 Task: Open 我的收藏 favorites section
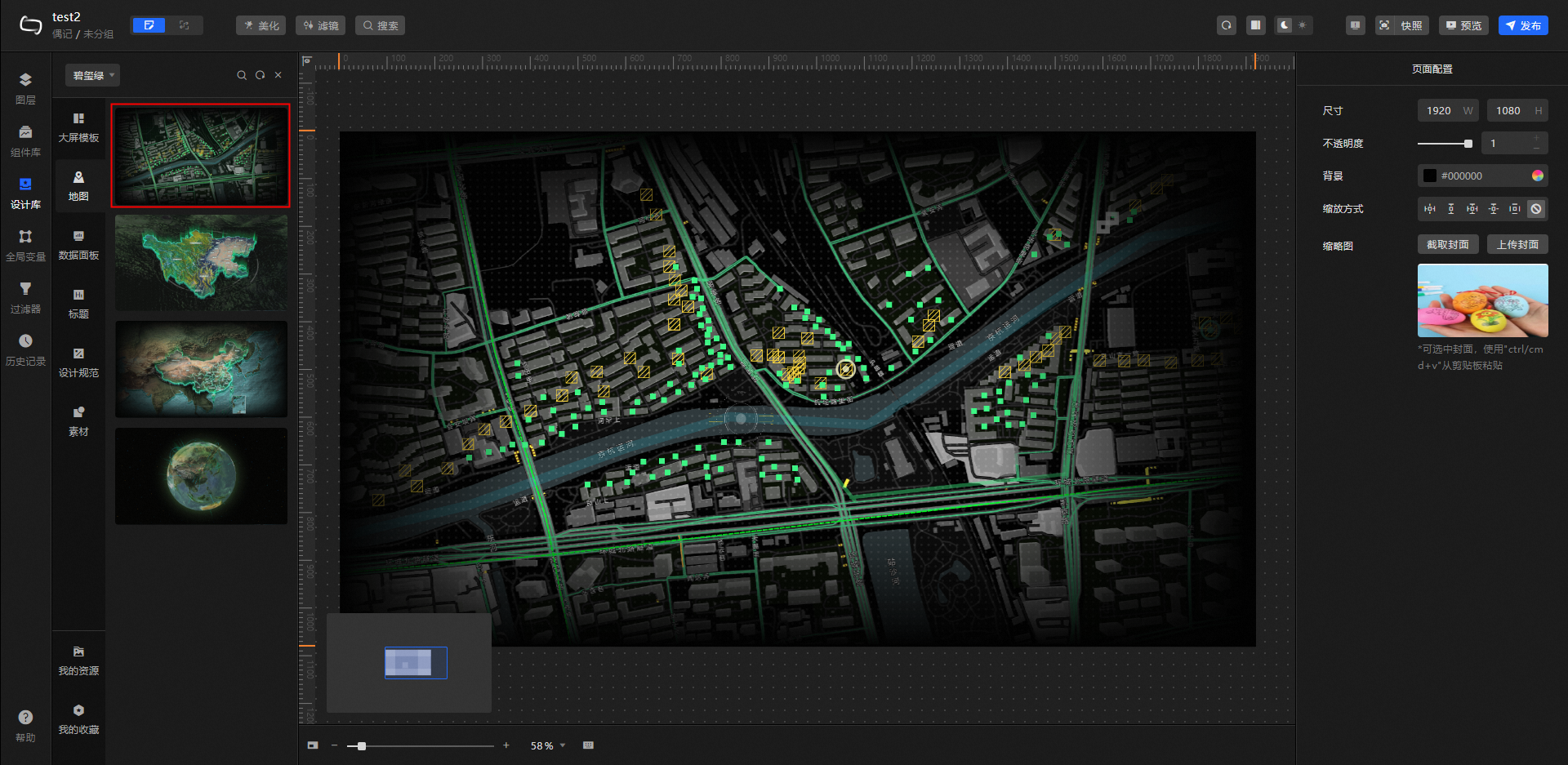(x=78, y=718)
